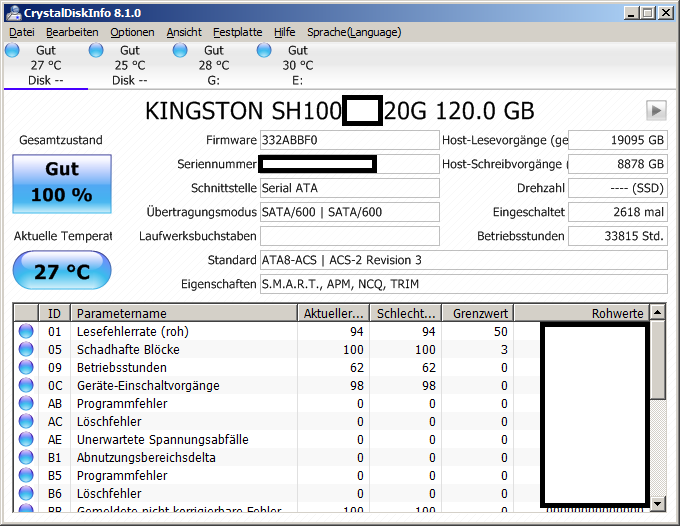This screenshot has width=680, height=526.
Task: Sort by Parametername column header
Action: (184, 313)
